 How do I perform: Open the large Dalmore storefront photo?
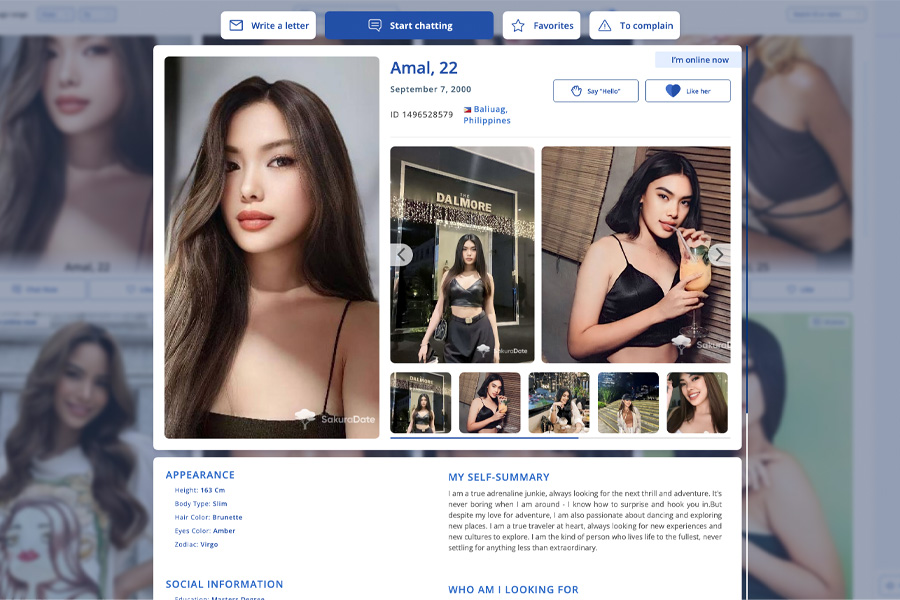tap(462, 254)
